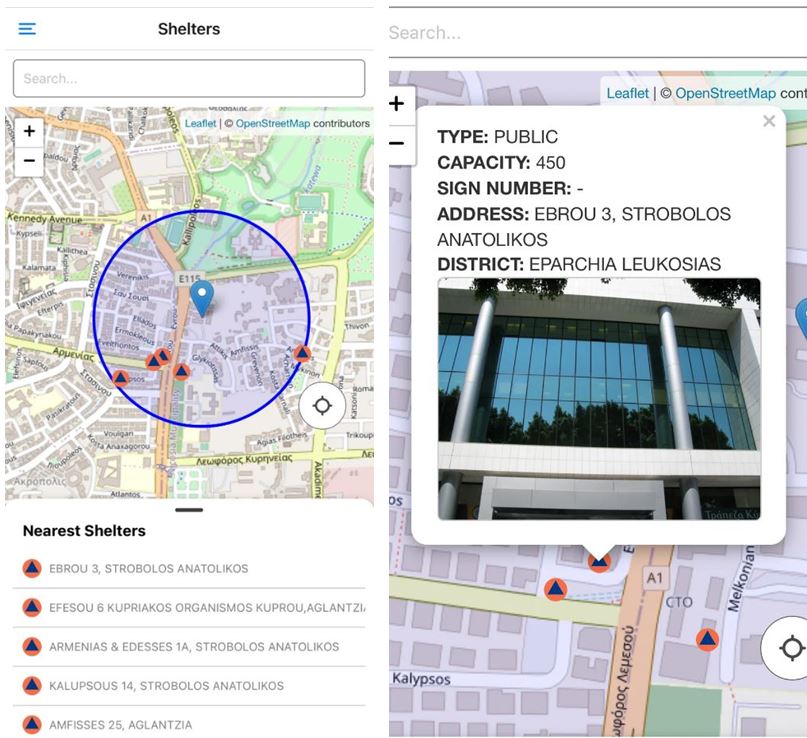This screenshot has height=738, width=807.
Task: Zoom out on the left map
Action: 29,160
